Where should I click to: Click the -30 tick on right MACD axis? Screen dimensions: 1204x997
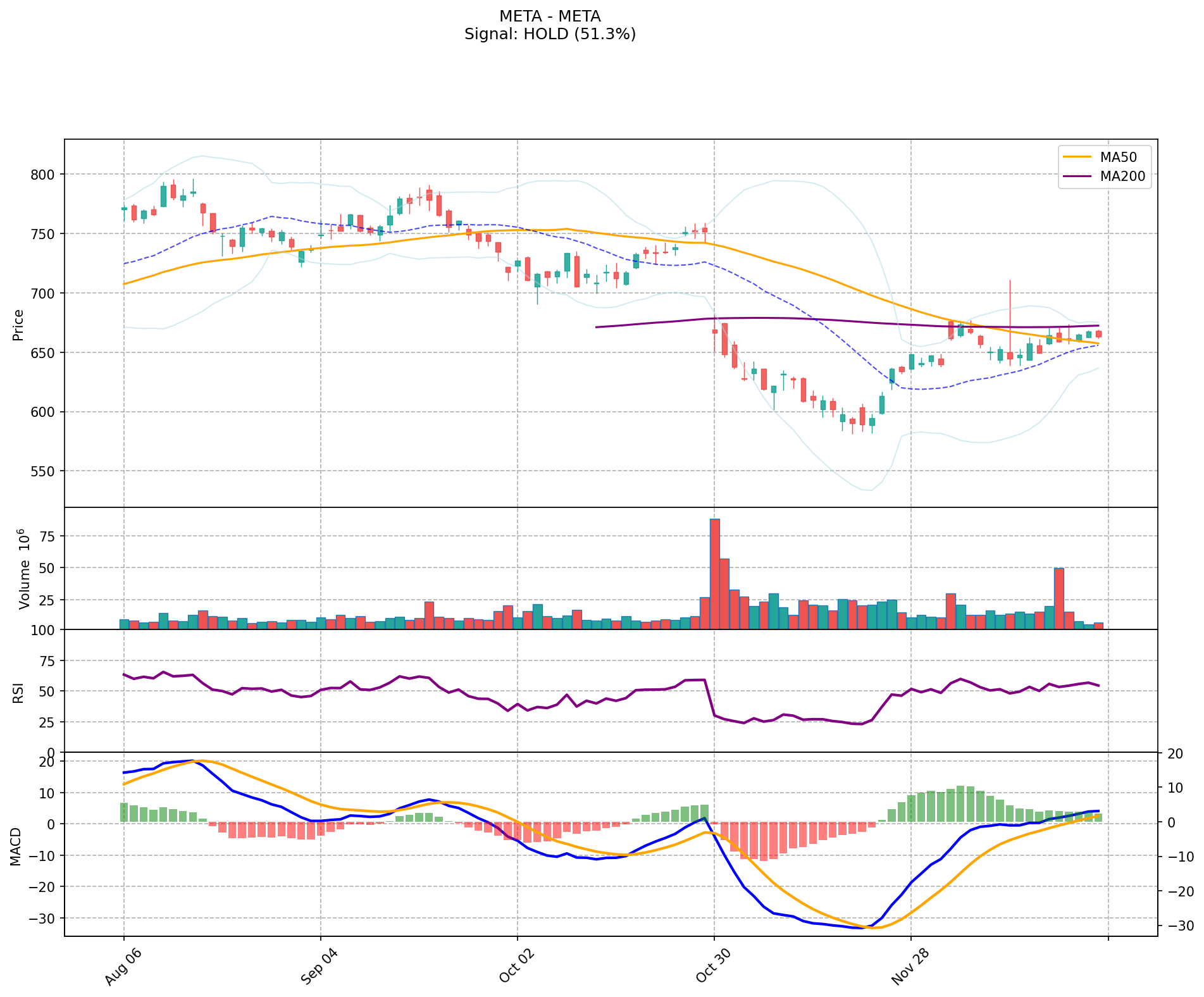click(1180, 926)
